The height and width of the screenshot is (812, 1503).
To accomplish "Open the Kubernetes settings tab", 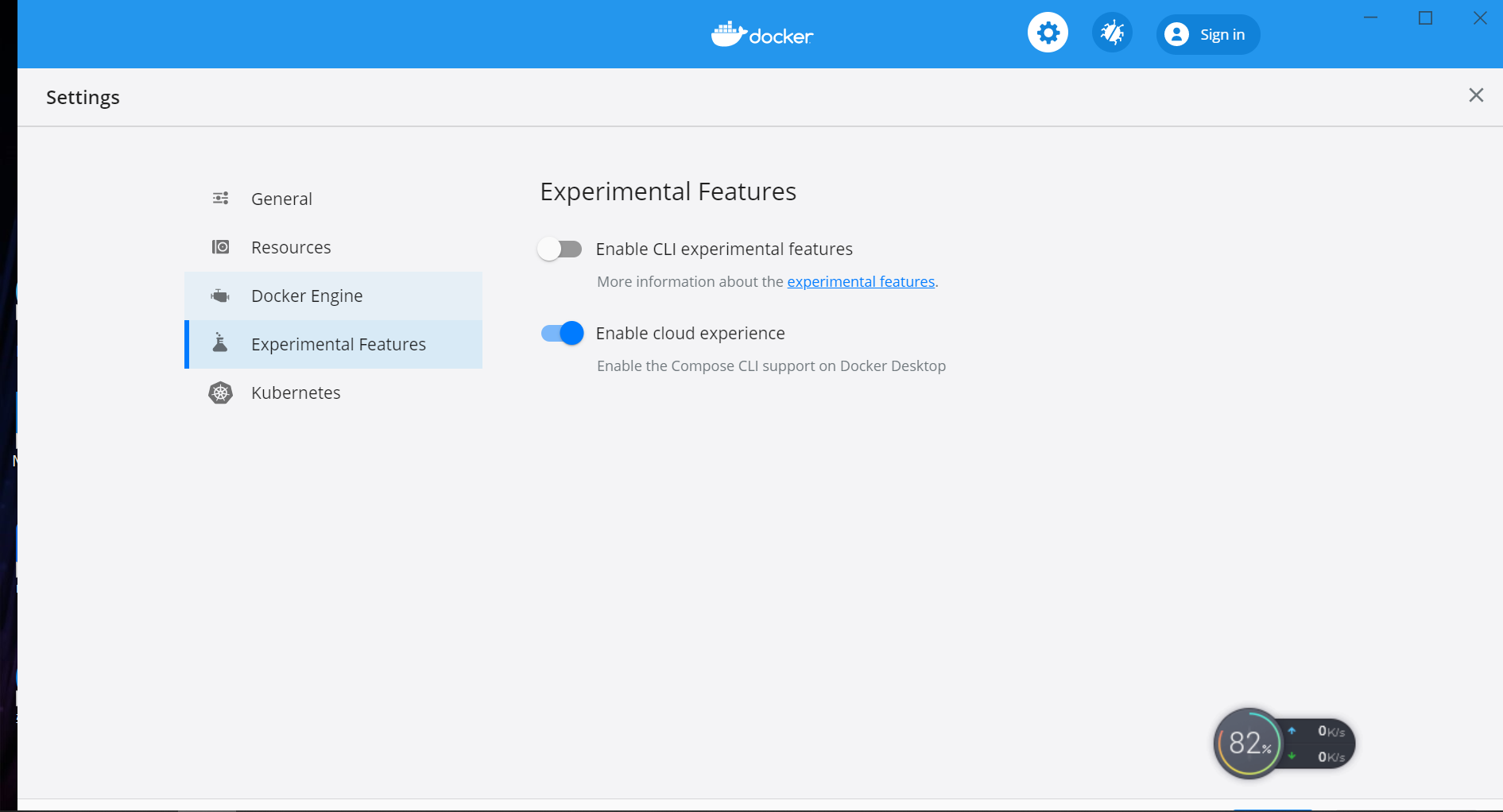I will click(x=333, y=392).
